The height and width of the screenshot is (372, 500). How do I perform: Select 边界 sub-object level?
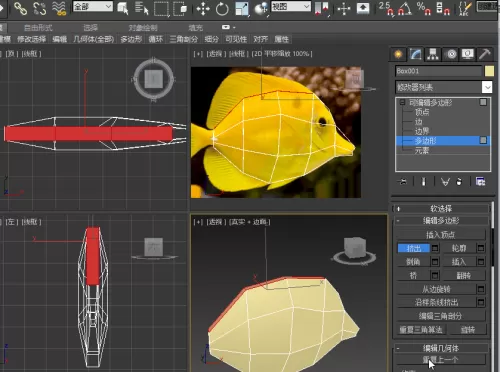pyautogui.click(x=422, y=131)
